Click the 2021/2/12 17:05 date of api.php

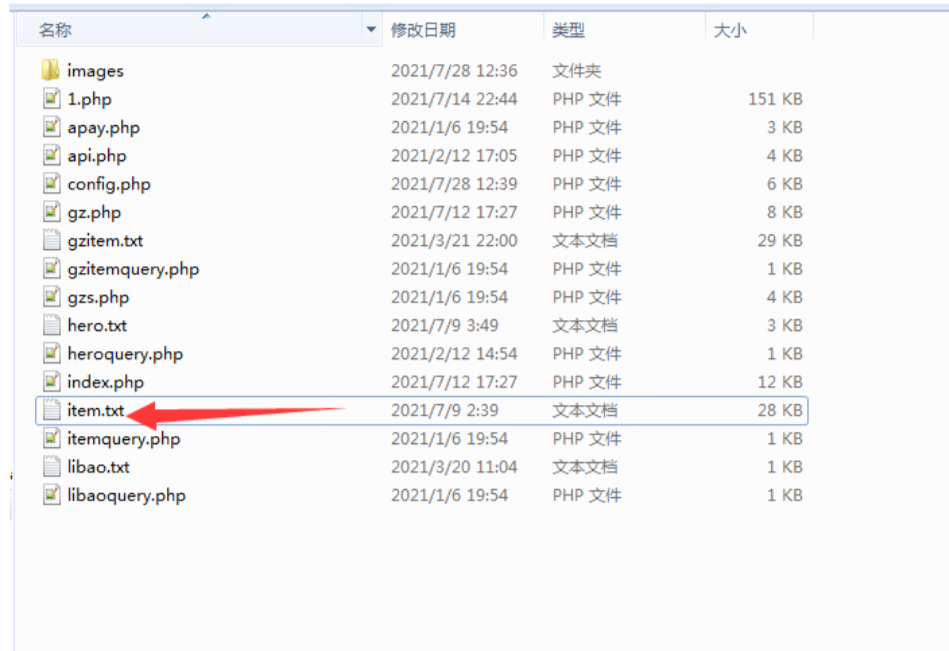click(454, 156)
